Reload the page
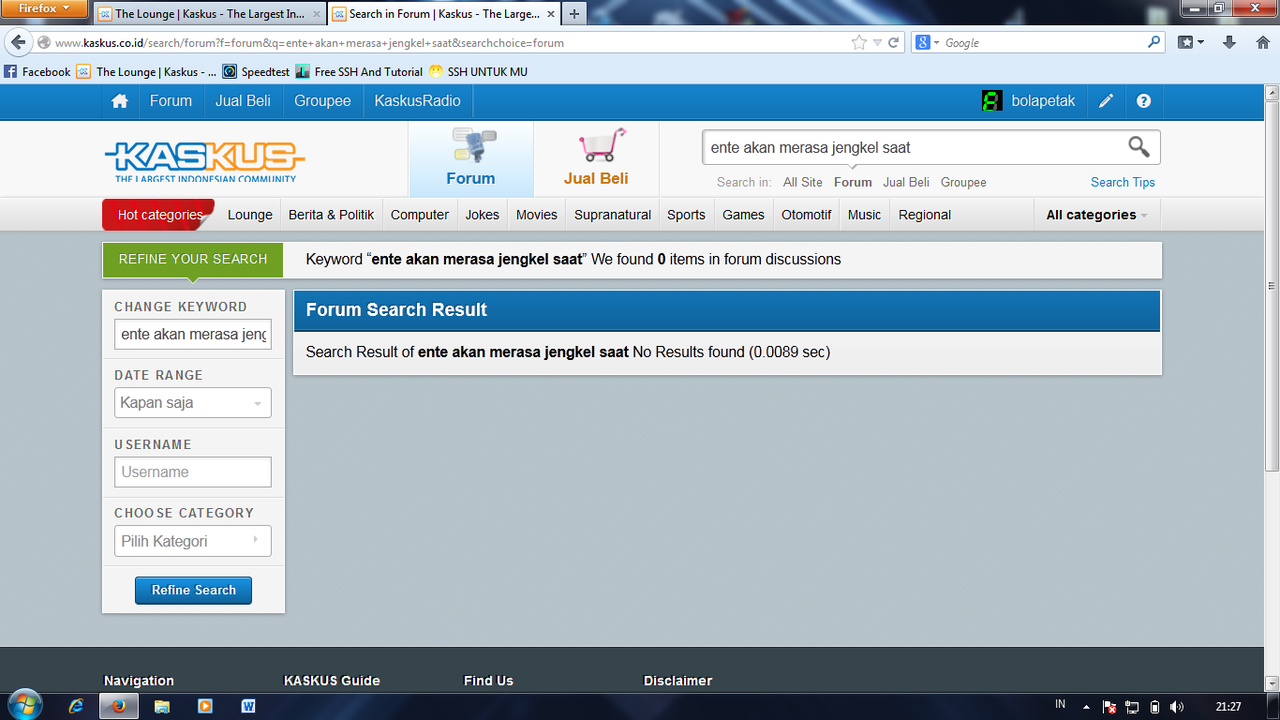Screen dimensions: 1280x720 [893, 43]
